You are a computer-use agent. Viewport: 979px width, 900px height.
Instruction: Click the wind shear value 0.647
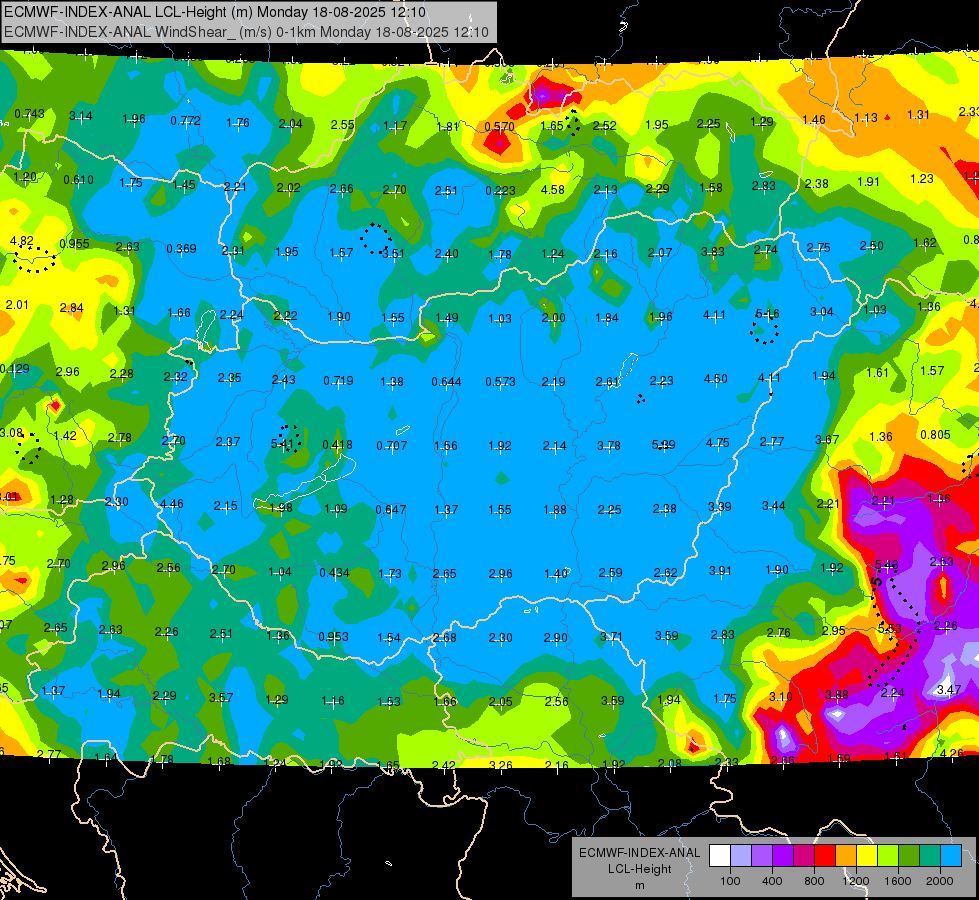tap(391, 510)
